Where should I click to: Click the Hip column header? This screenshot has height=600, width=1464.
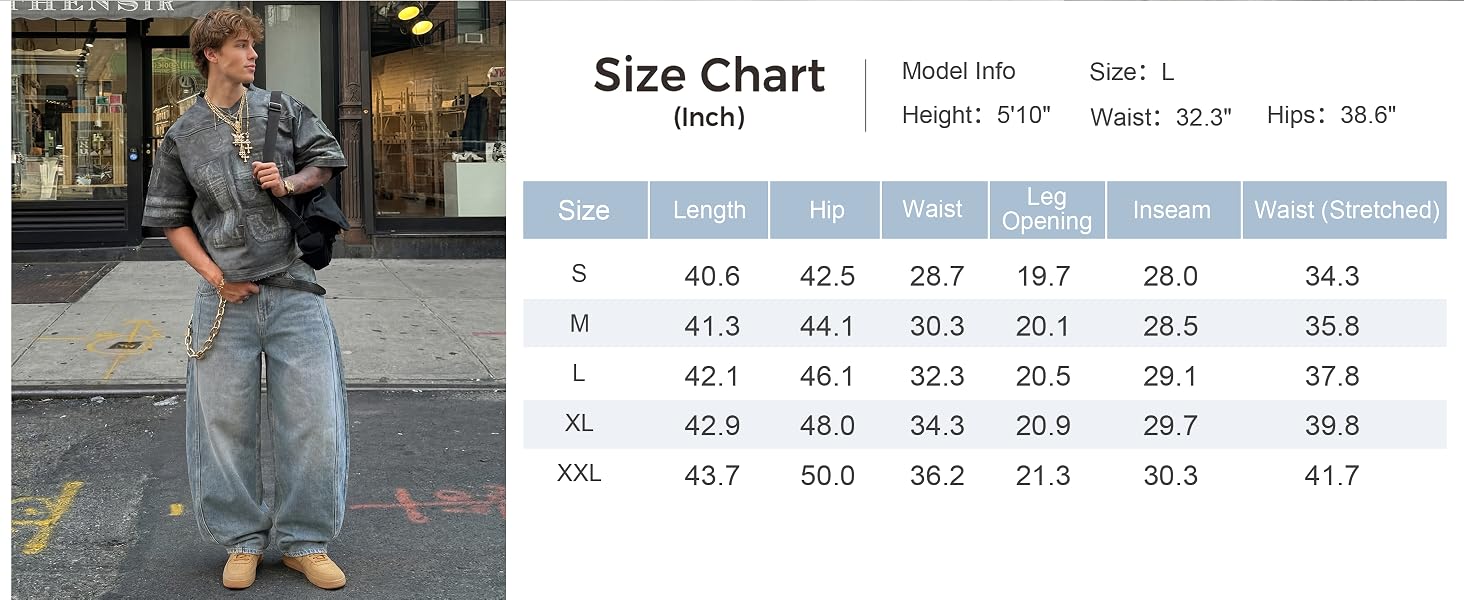[825, 210]
